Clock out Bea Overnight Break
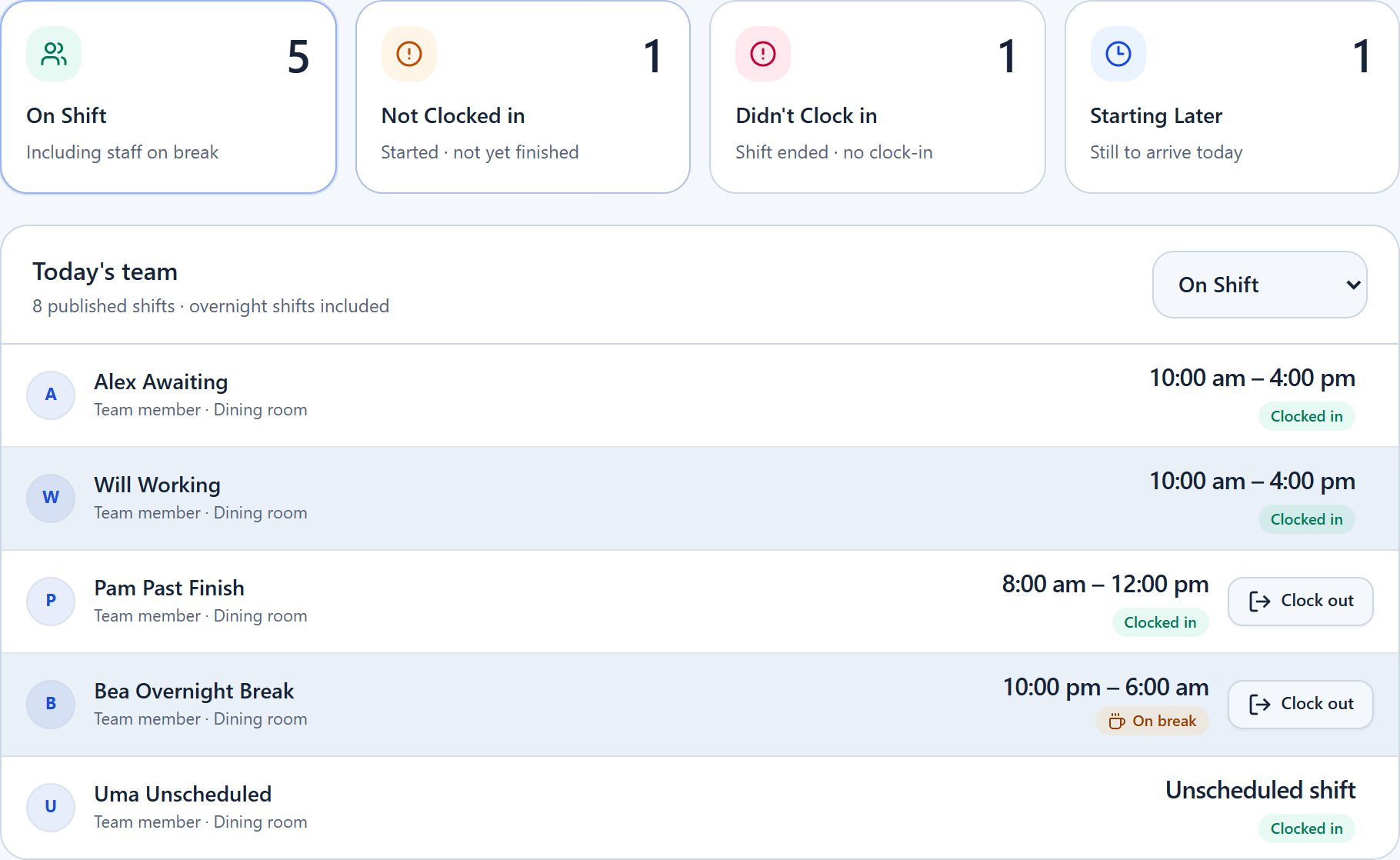1400x860 pixels. (1301, 704)
